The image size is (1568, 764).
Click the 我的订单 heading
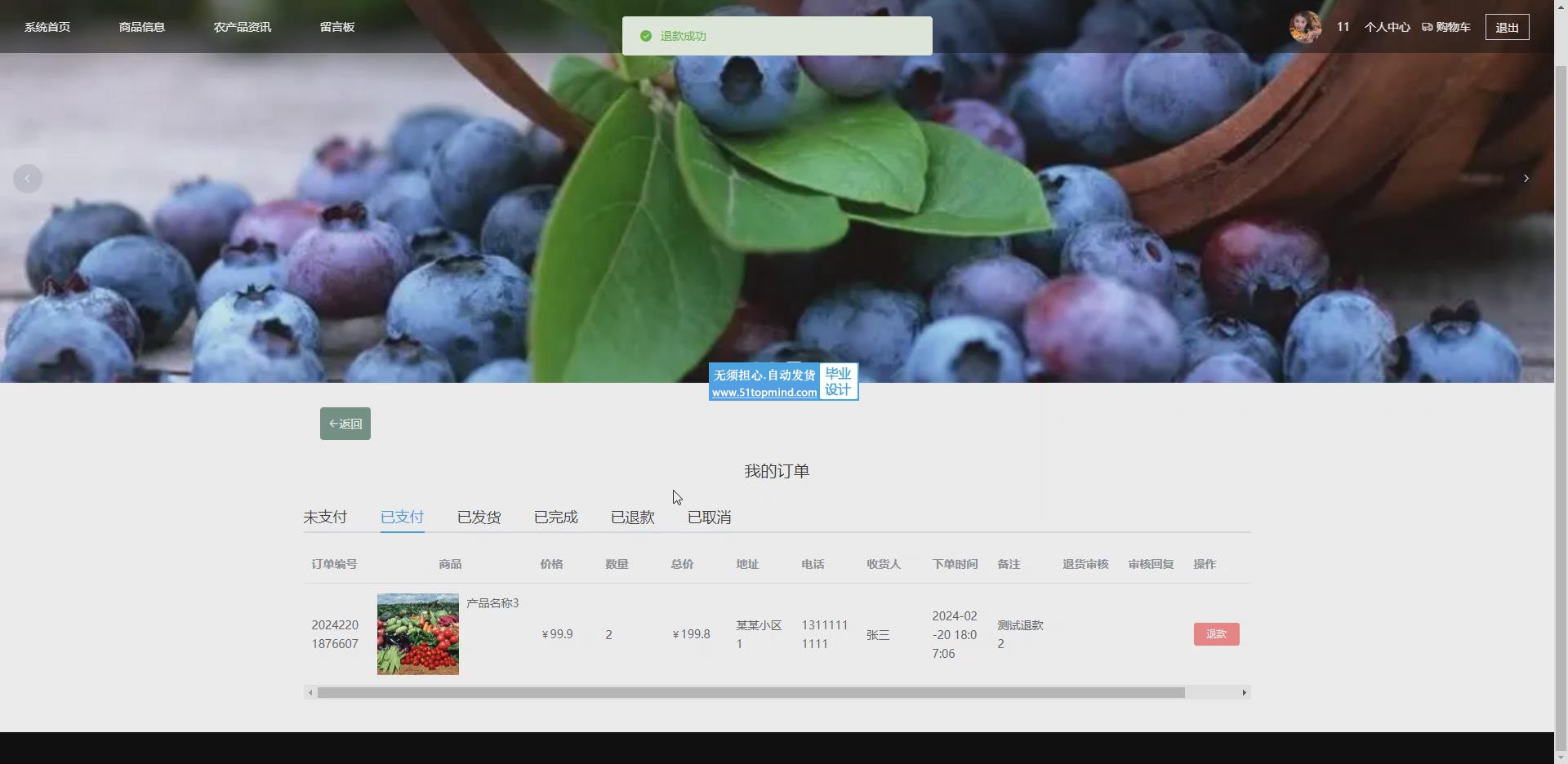(x=777, y=471)
